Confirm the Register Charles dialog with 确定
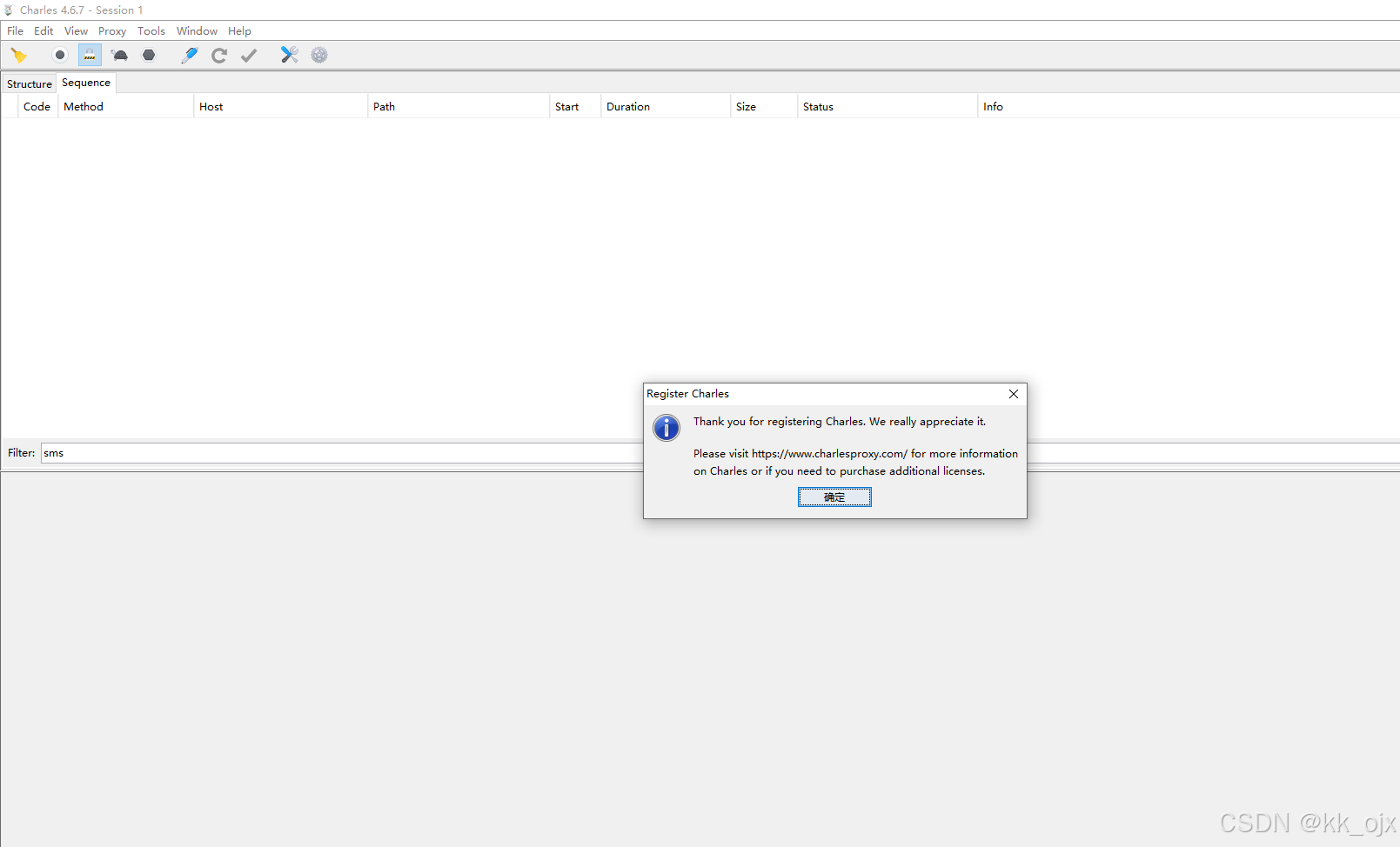 834,497
